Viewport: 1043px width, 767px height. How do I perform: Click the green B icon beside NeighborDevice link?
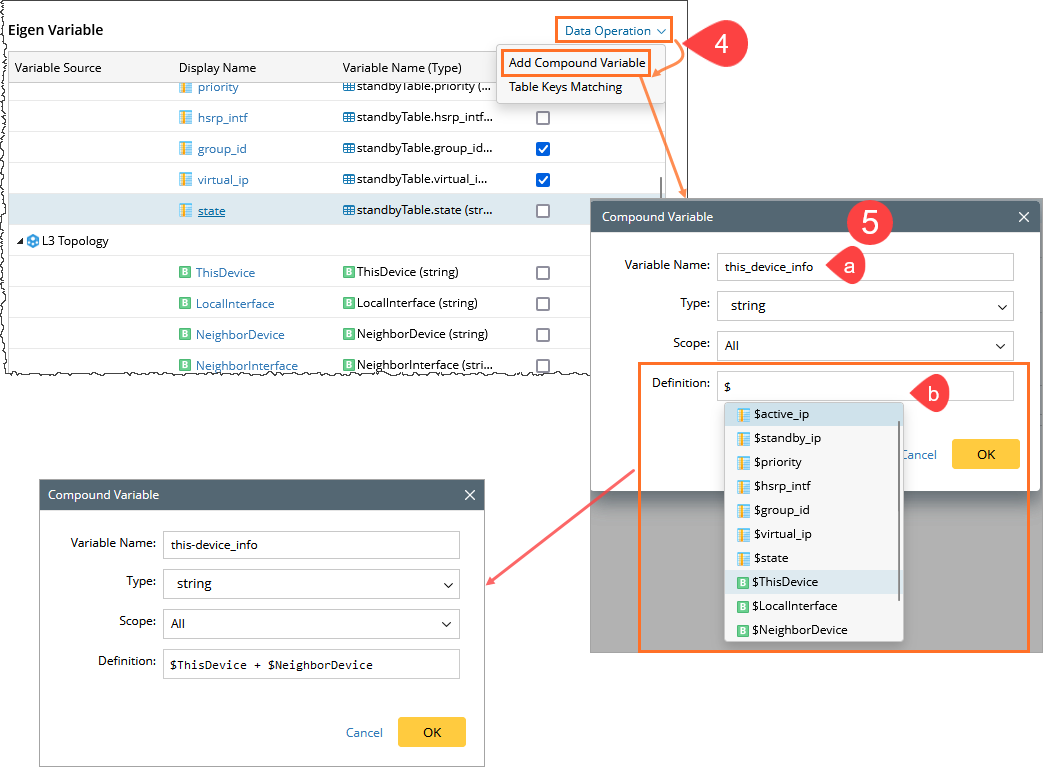[185, 334]
